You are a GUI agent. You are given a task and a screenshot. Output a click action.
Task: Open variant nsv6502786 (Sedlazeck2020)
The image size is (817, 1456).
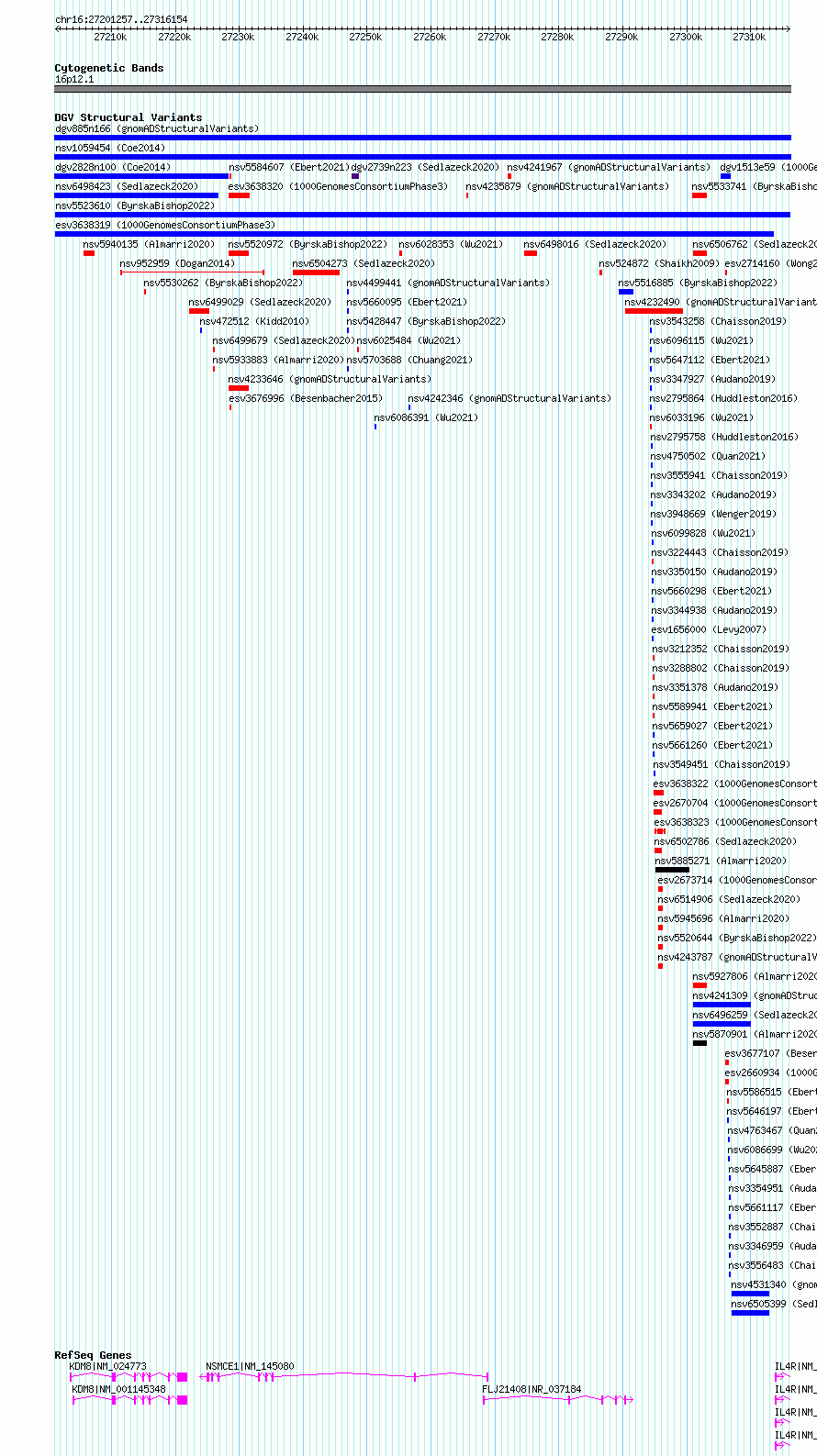coord(726,841)
